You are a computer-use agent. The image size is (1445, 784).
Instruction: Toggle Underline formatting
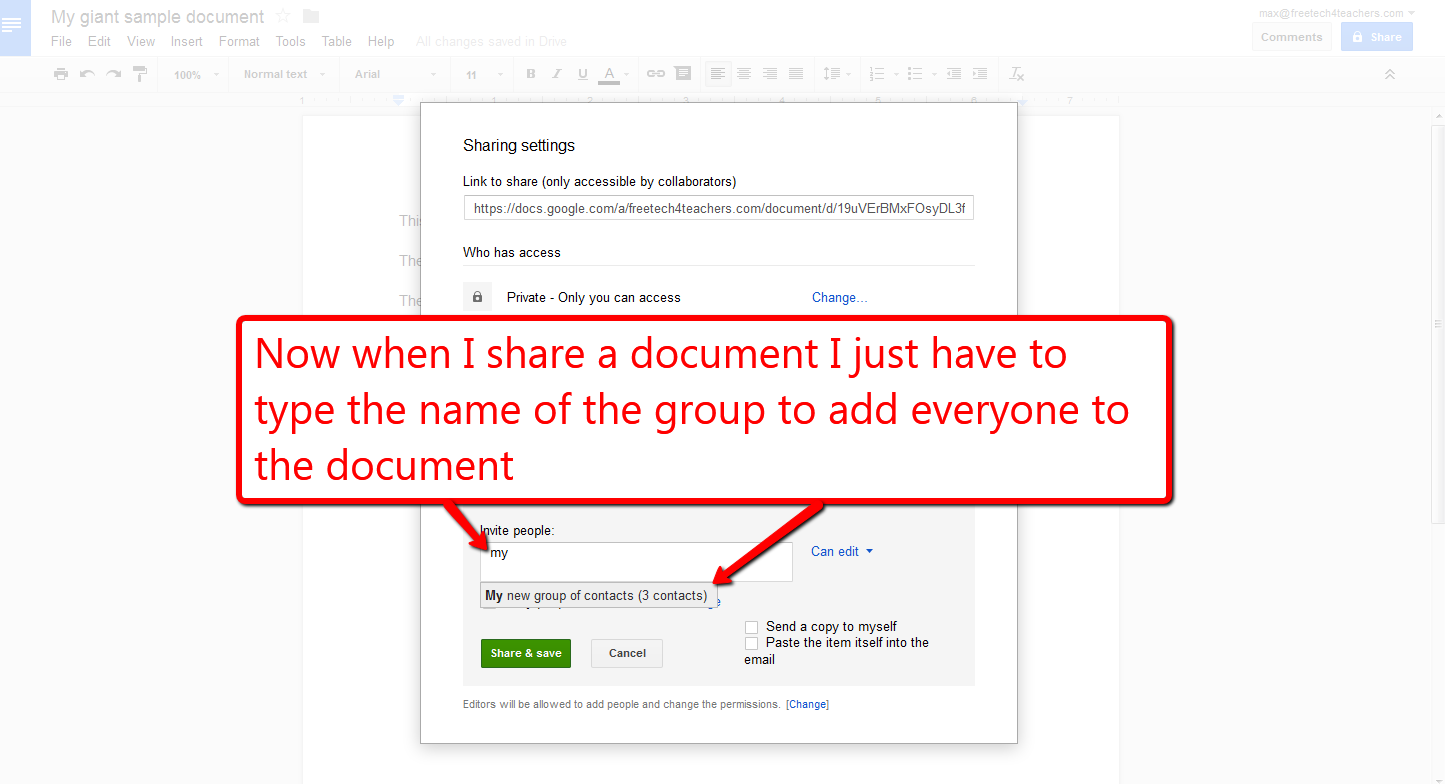pos(583,74)
